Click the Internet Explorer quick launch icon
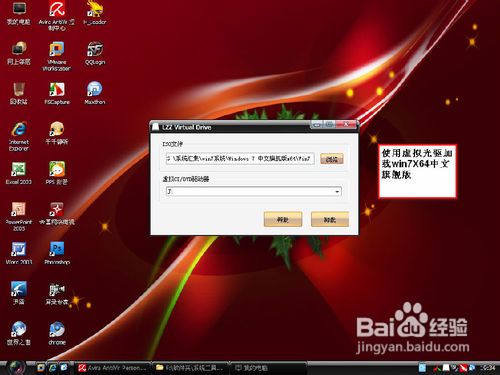The height and width of the screenshot is (375, 500). coord(52,368)
